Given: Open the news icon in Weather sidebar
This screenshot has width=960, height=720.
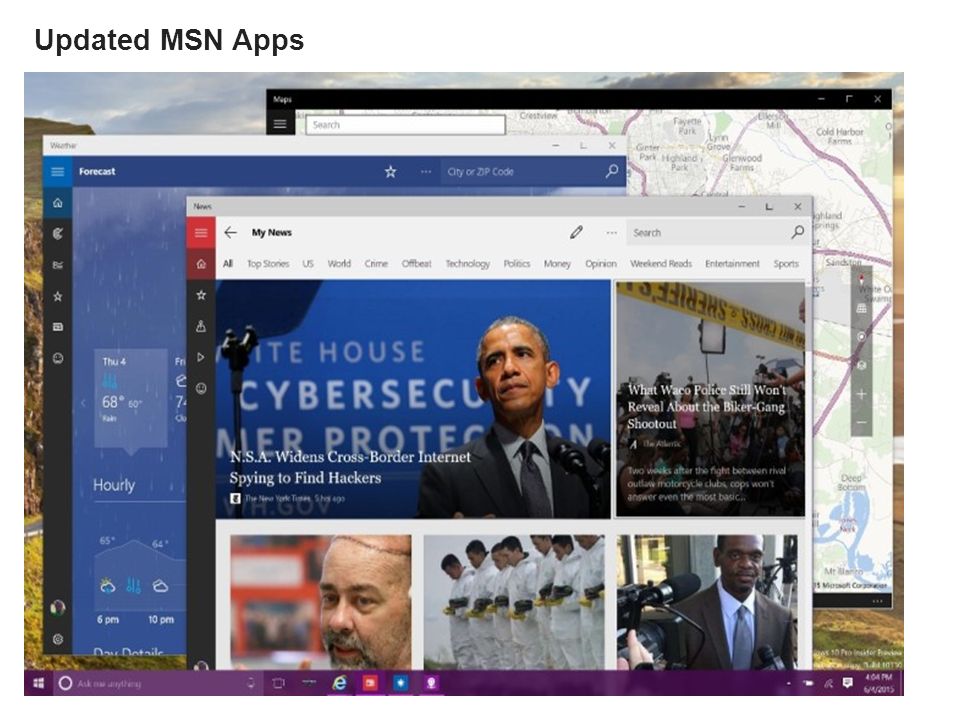Looking at the screenshot, I should 58,327.
